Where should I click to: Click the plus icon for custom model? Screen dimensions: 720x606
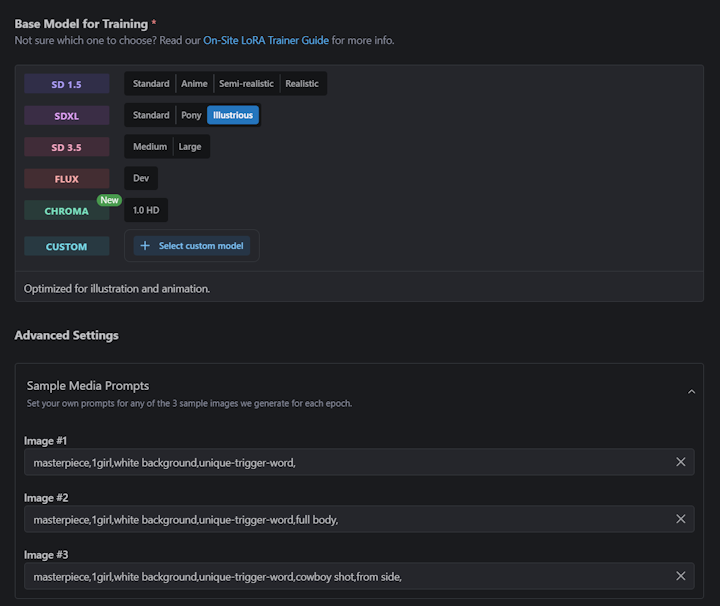click(145, 246)
